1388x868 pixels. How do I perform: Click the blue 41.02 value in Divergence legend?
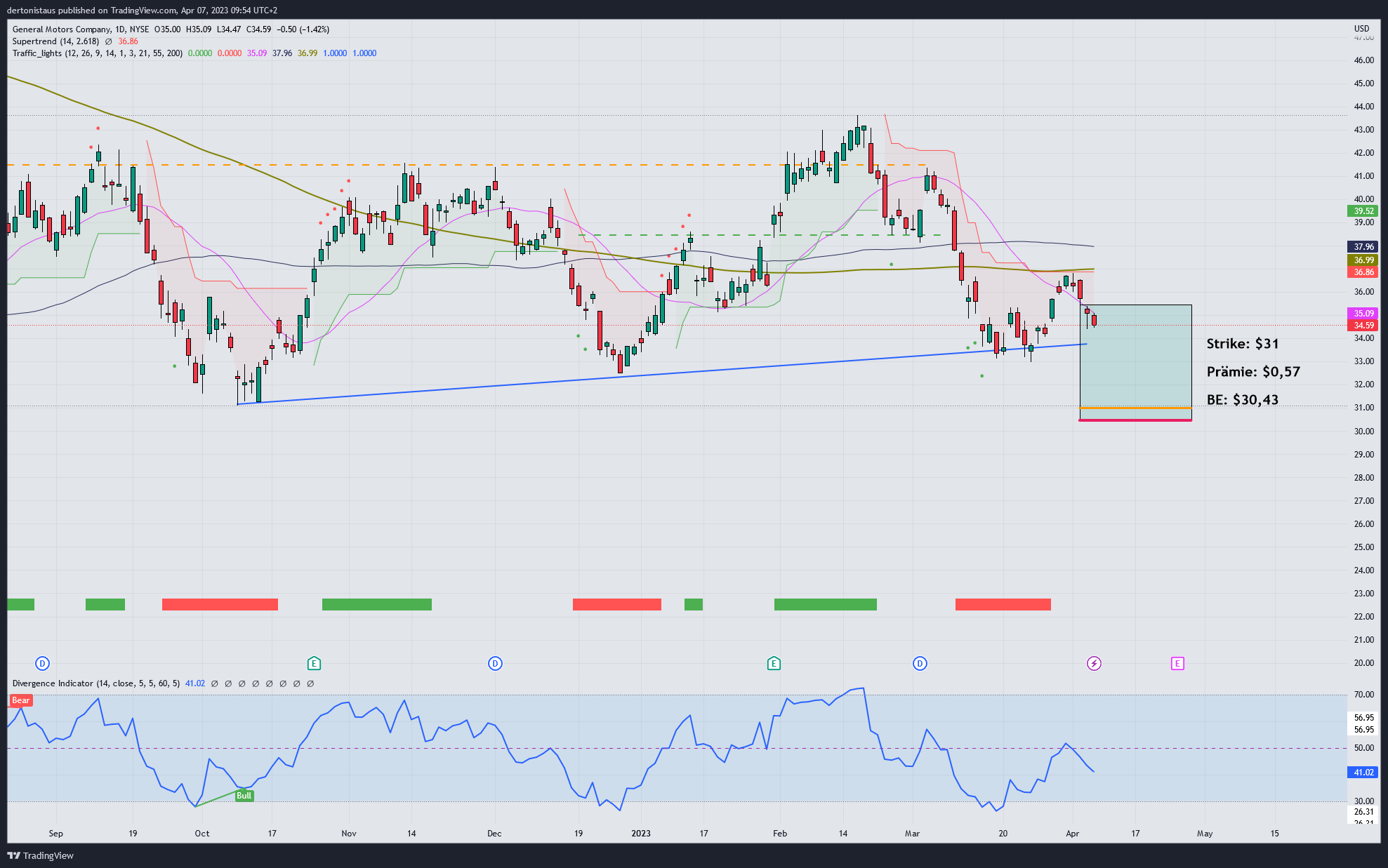[195, 683]
